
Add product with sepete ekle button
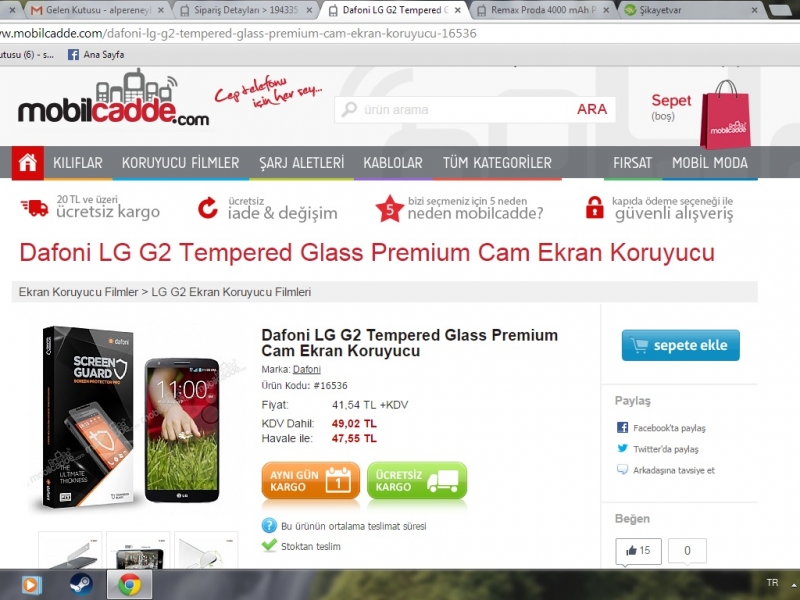681,345
